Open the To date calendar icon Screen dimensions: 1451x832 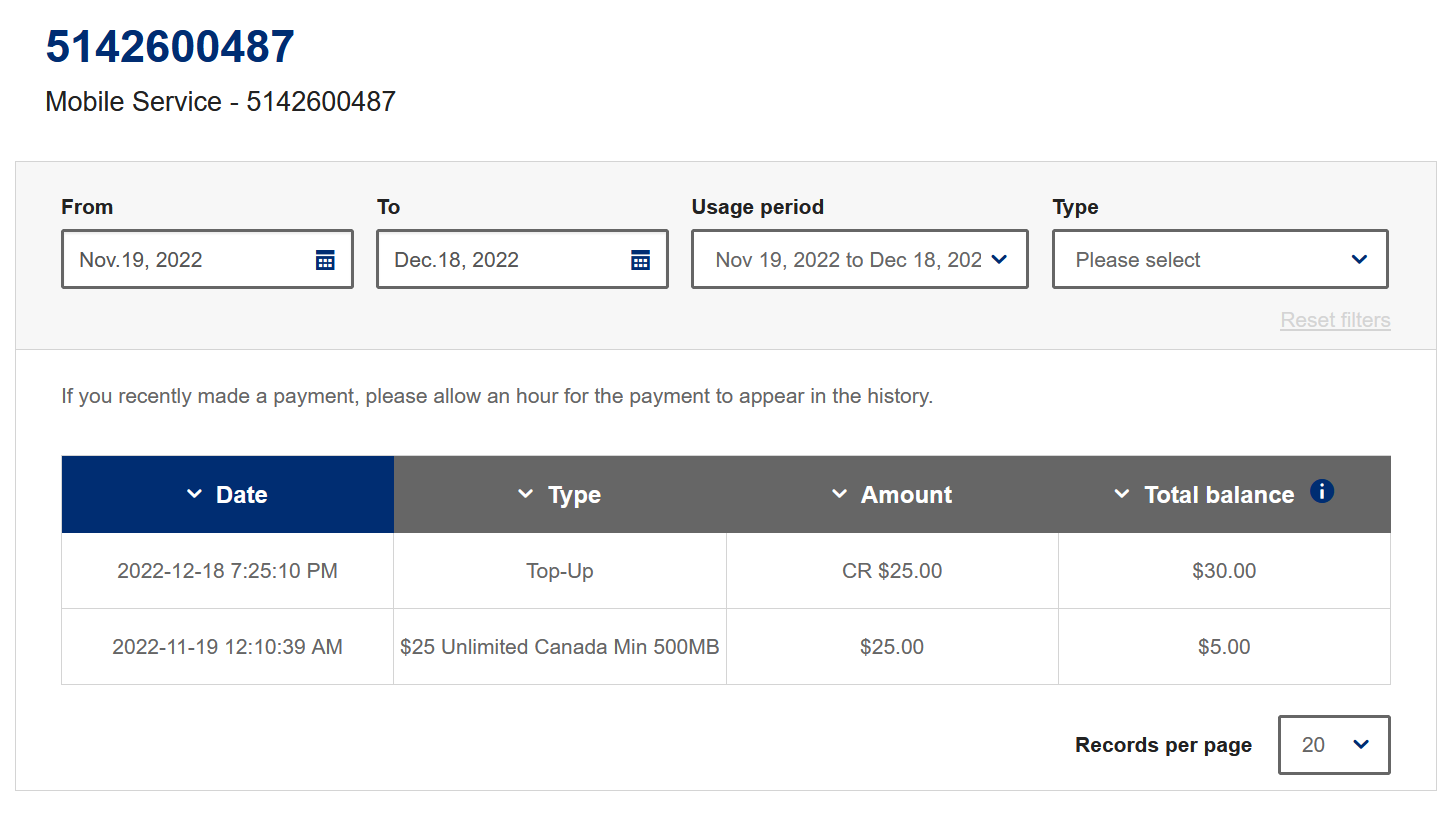point(640,260)
